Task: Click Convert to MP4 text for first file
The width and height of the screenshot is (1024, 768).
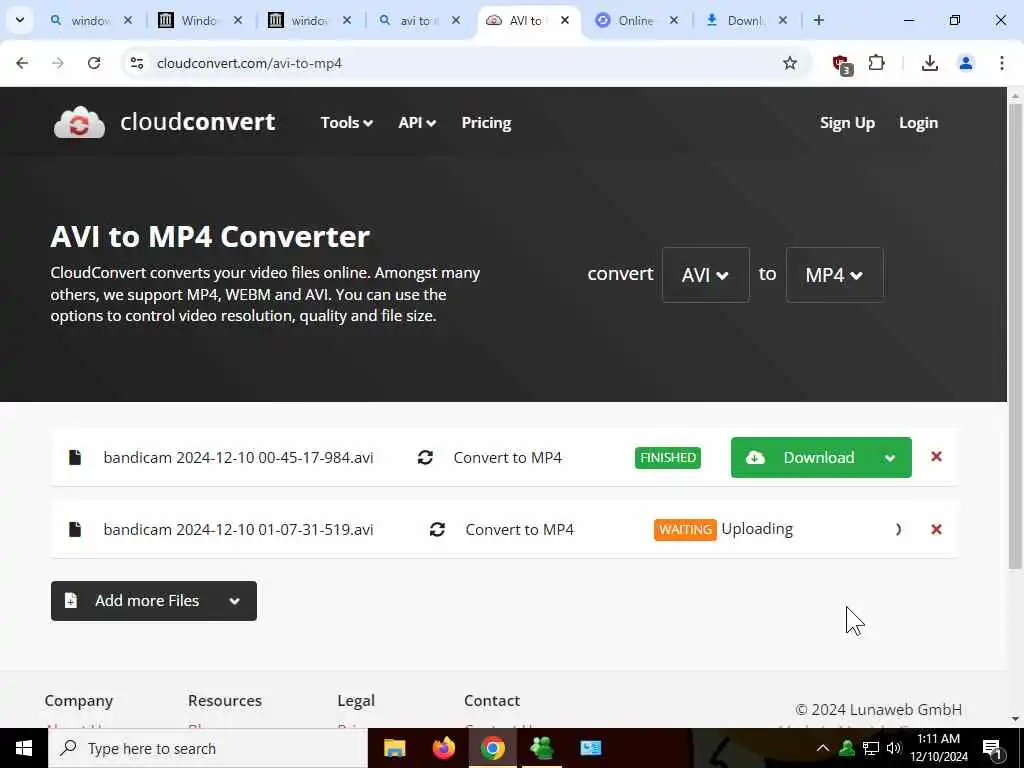Action: click(x=508, y=458)
